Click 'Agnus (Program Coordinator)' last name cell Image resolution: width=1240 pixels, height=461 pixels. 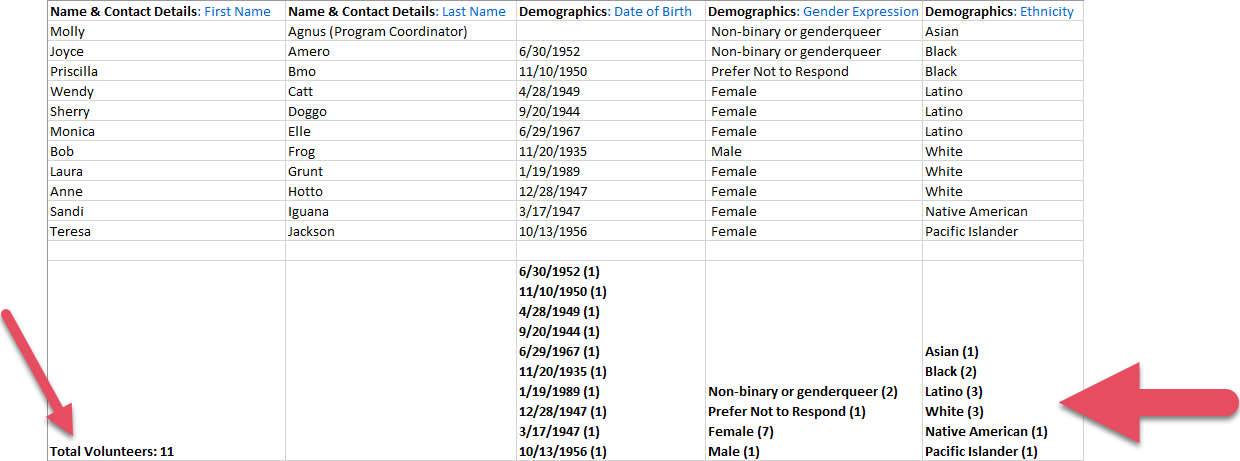(x=401, y=31)
